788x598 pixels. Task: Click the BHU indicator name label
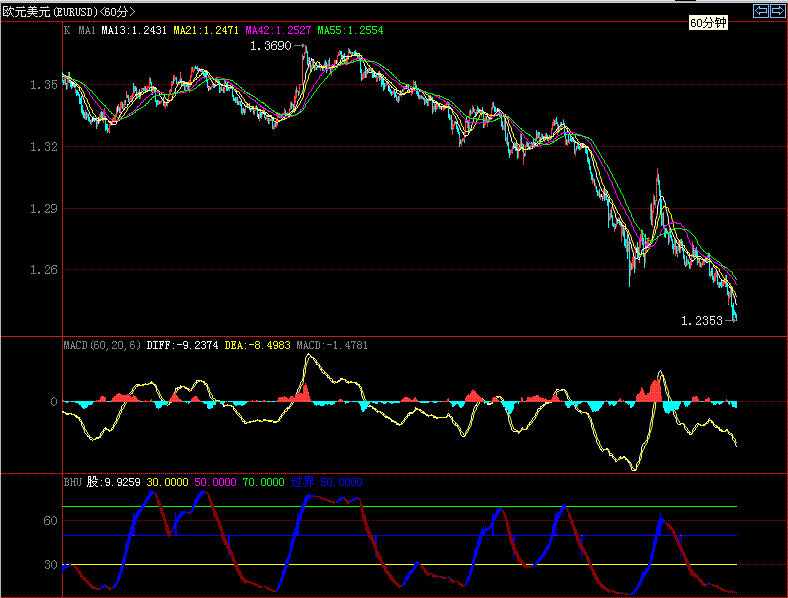point(72,481)
